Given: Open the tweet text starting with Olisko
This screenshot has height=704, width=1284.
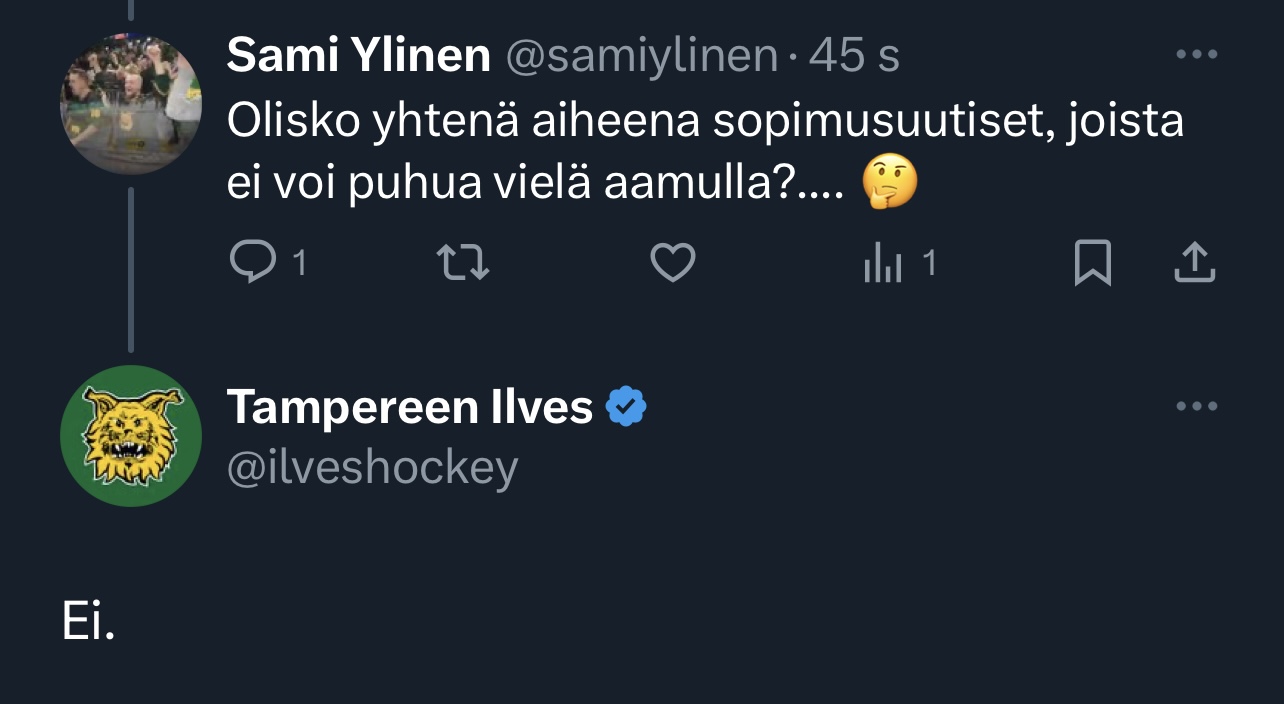Looking at the screenshot, I should click(704, 122).
